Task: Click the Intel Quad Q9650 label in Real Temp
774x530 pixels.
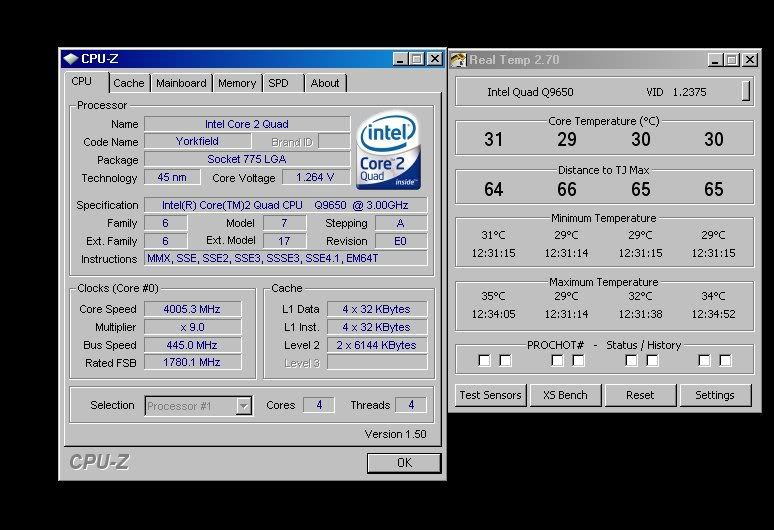Action: point(530,92)
